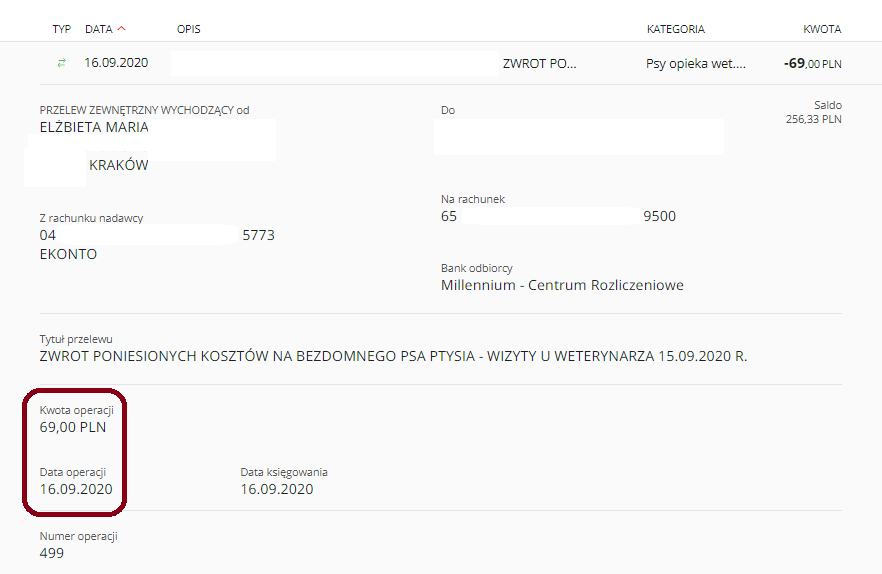Click the KATEGORIA column header

(x=676, y=29)
